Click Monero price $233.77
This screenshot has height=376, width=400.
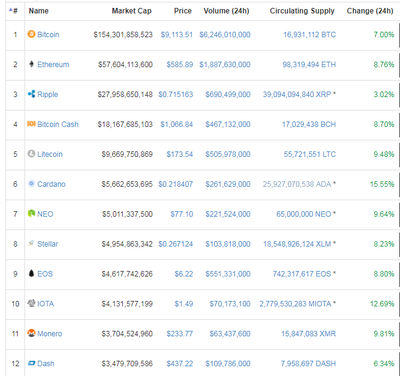coord(180,334)
